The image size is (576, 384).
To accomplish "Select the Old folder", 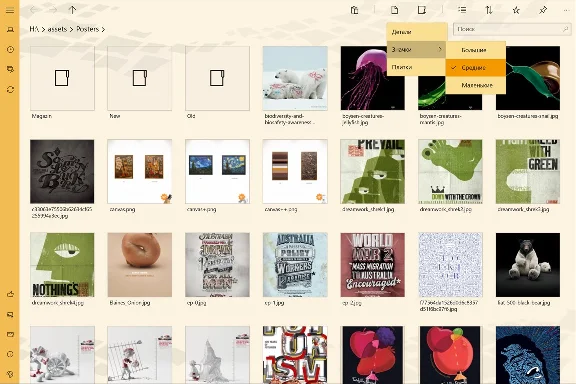I will 217,78.
